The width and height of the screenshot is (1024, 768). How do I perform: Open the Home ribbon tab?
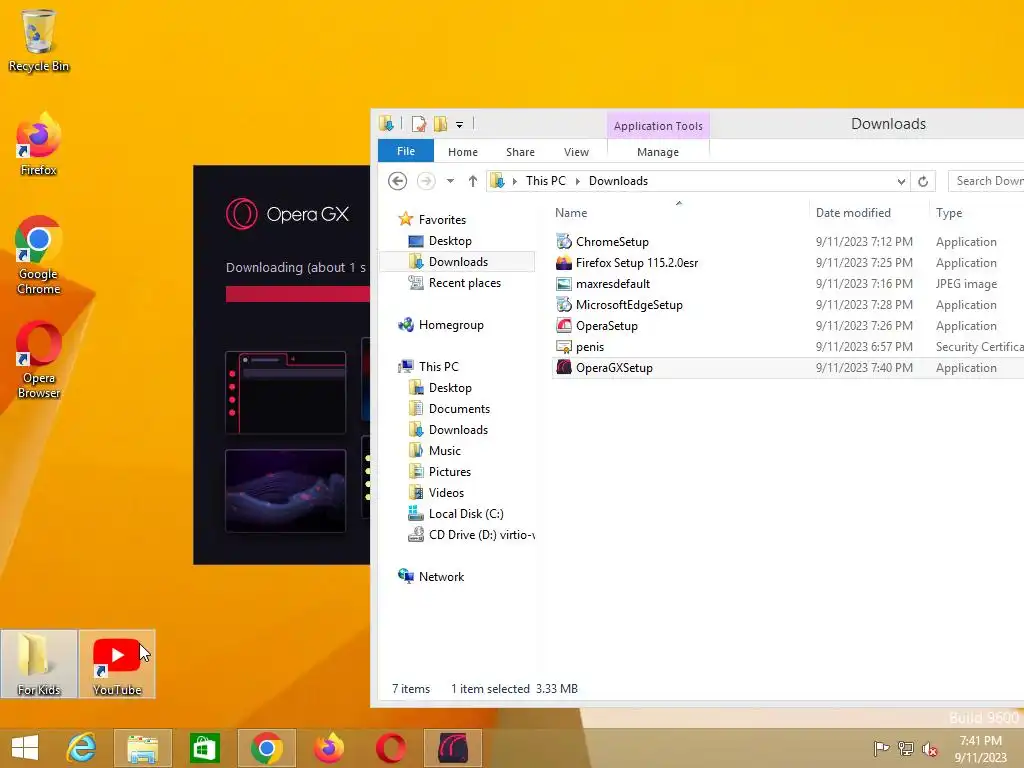(x=462, y=152)
